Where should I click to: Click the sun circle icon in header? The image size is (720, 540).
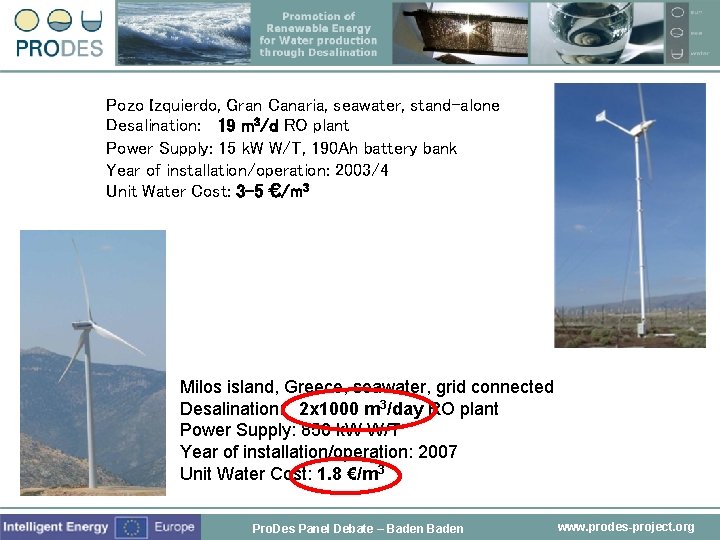point(27,20)
